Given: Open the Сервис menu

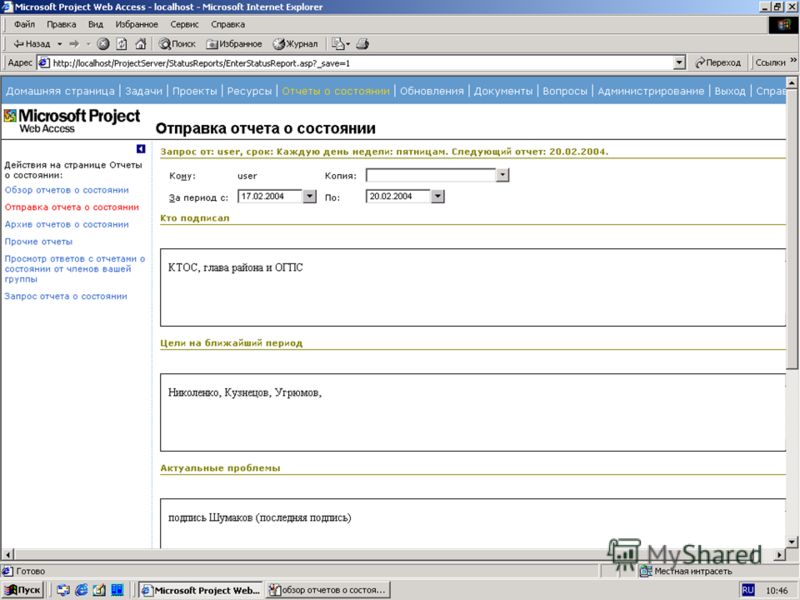Looking at the screenshot, I should (184, 24).
